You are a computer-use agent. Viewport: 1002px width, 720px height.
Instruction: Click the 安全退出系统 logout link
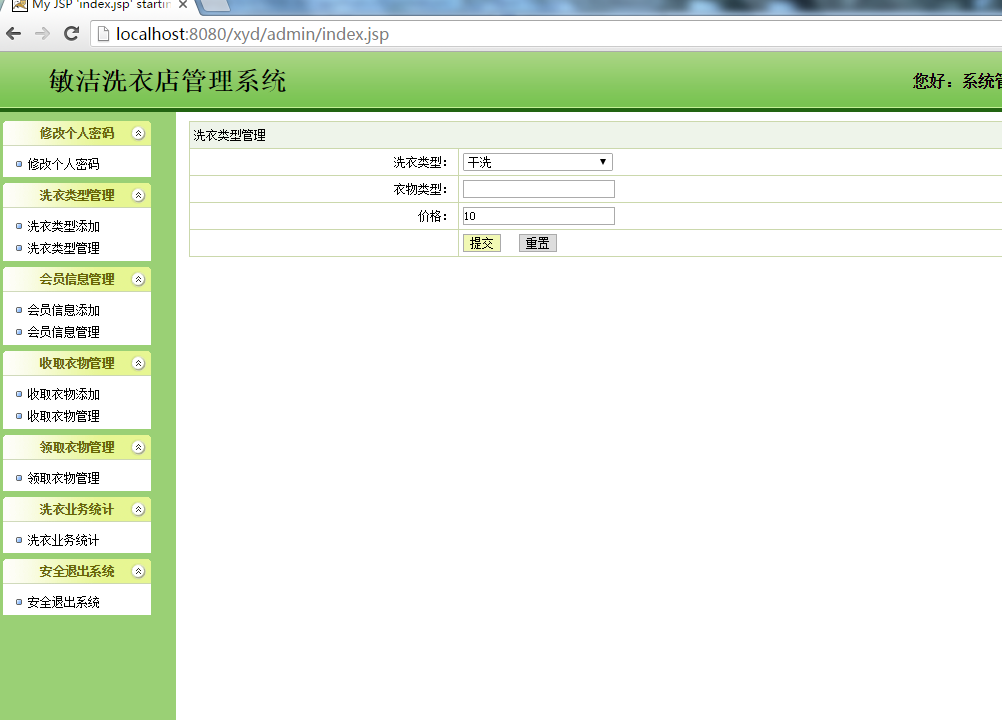(x=63, y=602)
